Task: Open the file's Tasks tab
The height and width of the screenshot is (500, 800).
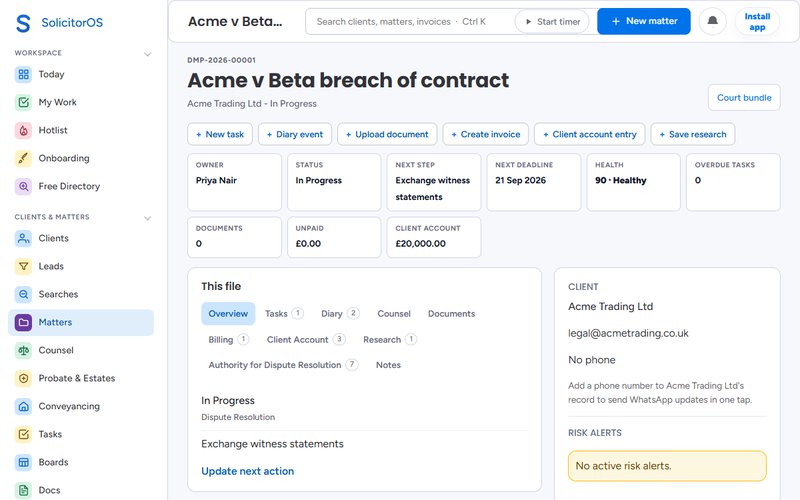Action: click(x=284, y=314)
